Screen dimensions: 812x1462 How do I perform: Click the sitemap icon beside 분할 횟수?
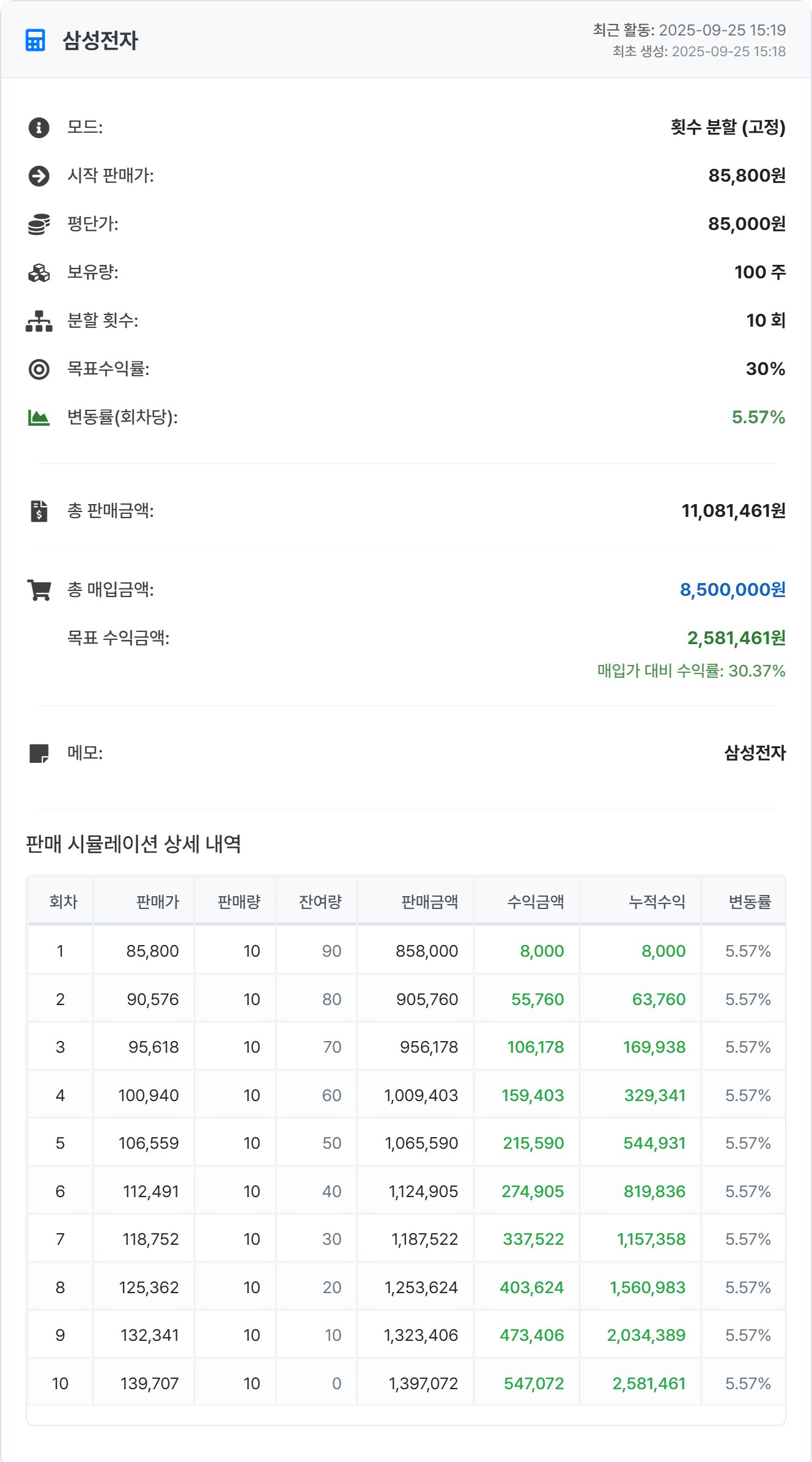point(39,321)
